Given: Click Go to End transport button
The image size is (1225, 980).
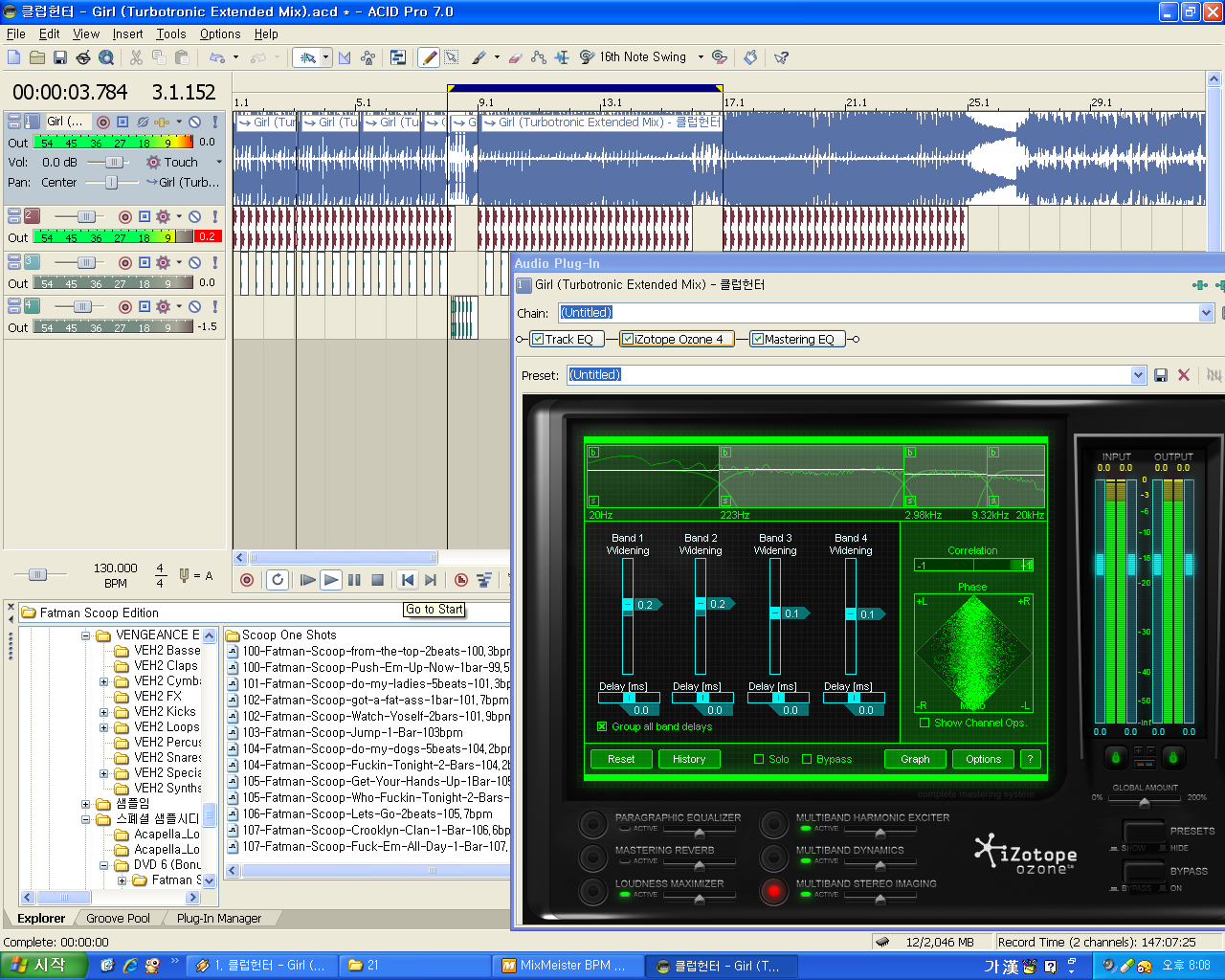Looking at the screenshot, I should coord(431,579).
